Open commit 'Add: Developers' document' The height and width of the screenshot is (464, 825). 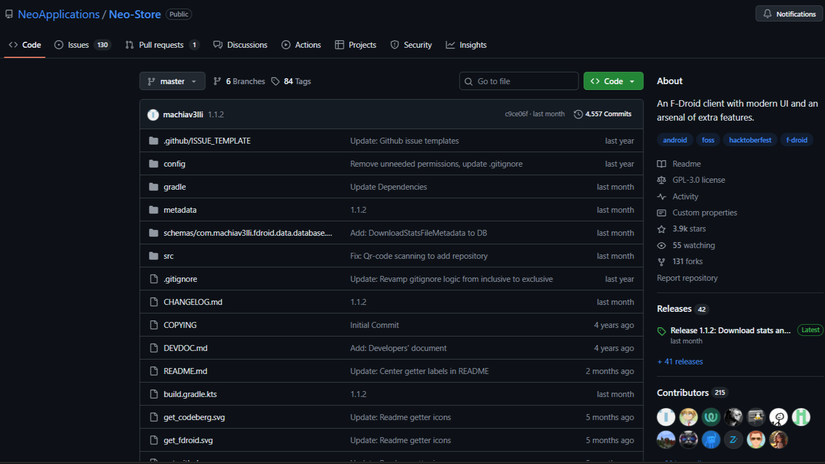tap(398, 348)
